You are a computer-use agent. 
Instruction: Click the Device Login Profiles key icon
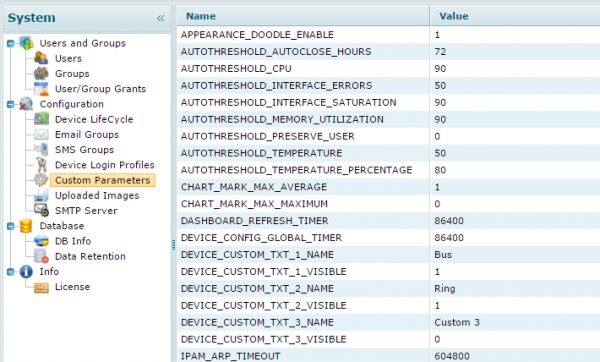click(x=41, y=165)
